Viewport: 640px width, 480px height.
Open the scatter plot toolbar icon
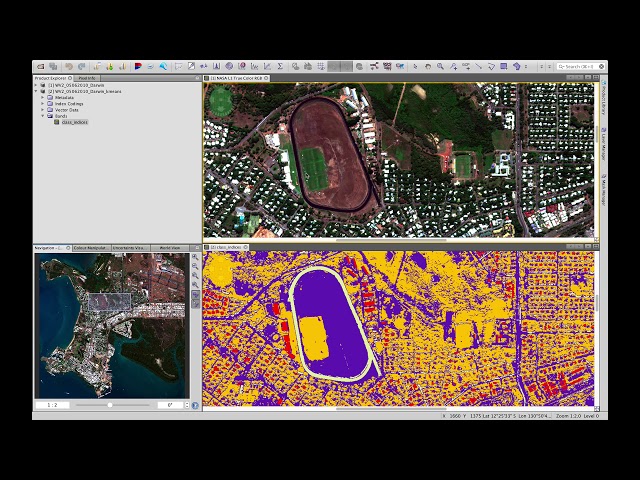click(267, 66)
